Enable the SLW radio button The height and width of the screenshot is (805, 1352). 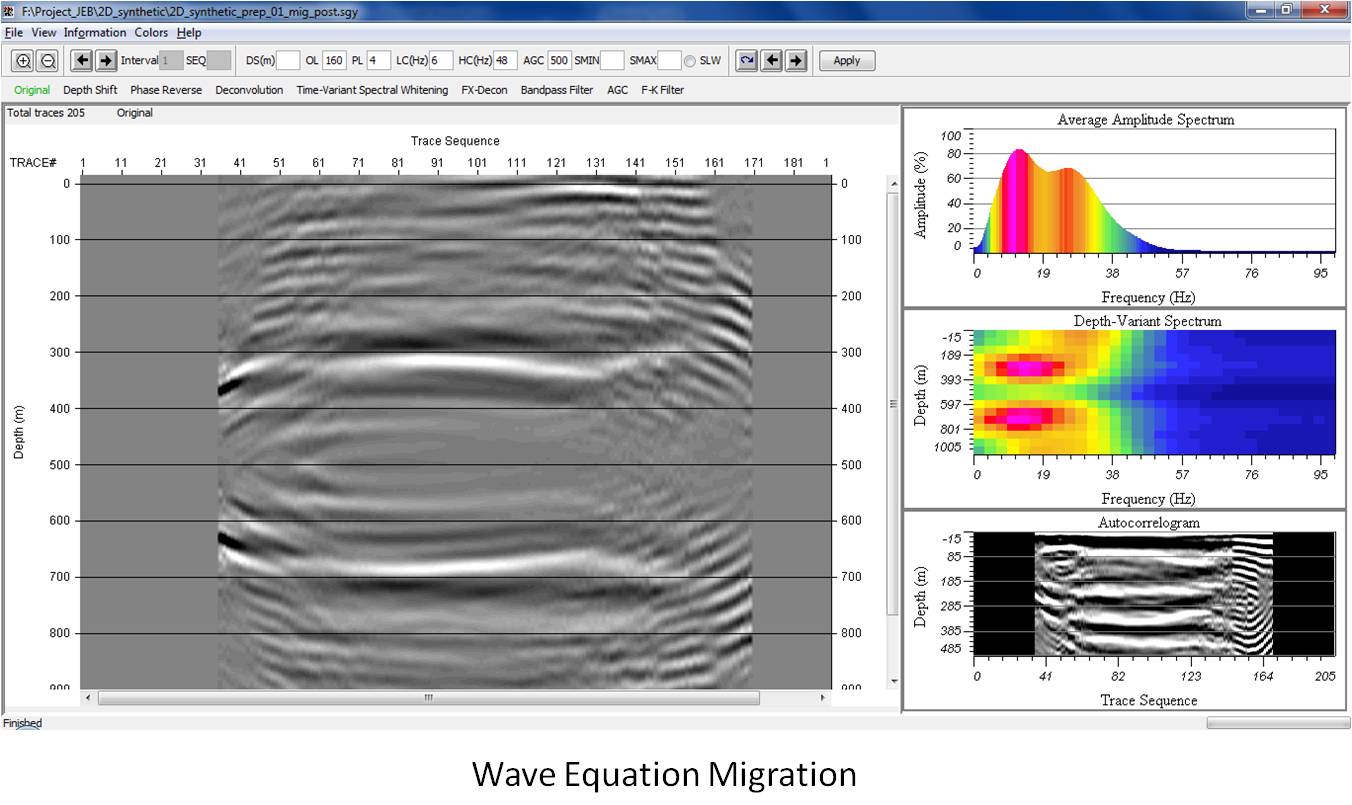690,61
